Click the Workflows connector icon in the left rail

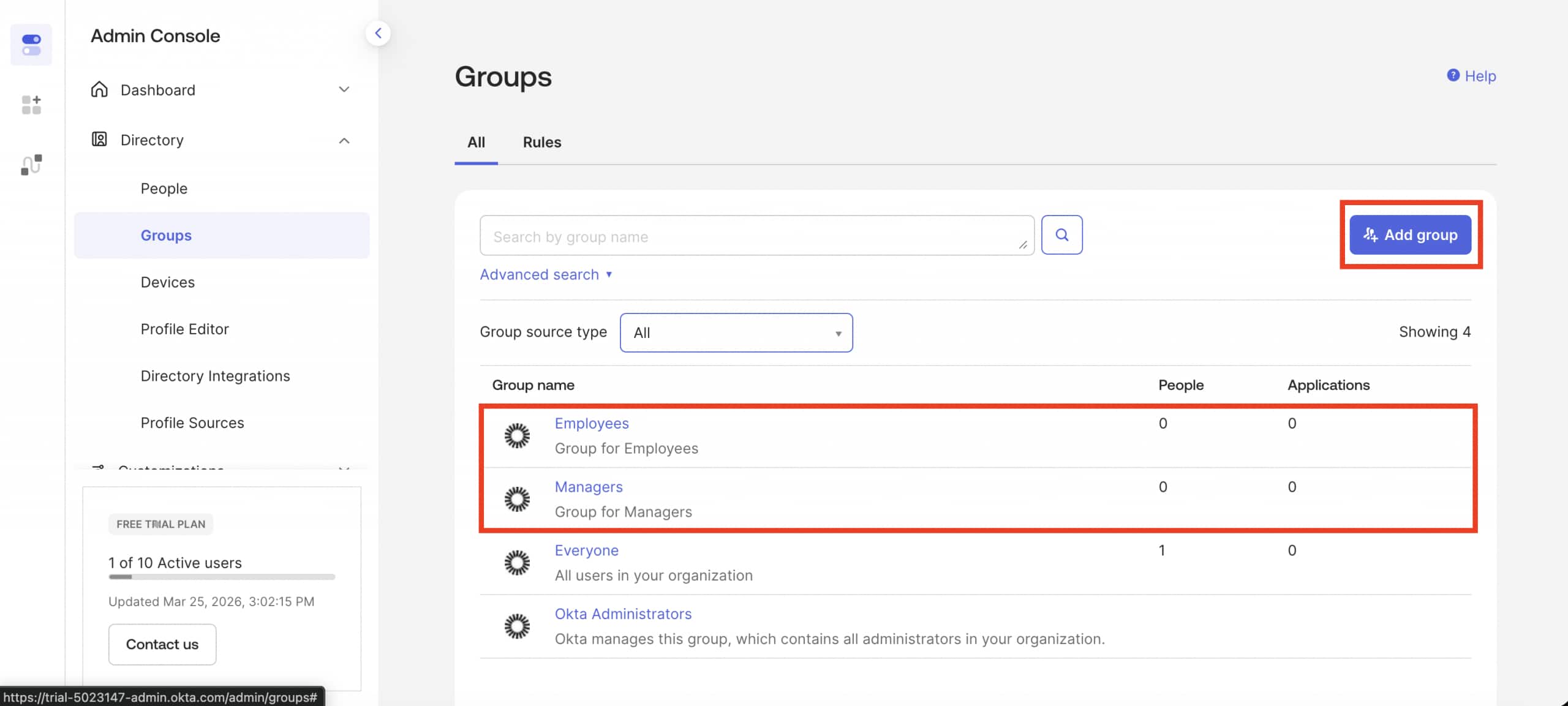[31, 164]
